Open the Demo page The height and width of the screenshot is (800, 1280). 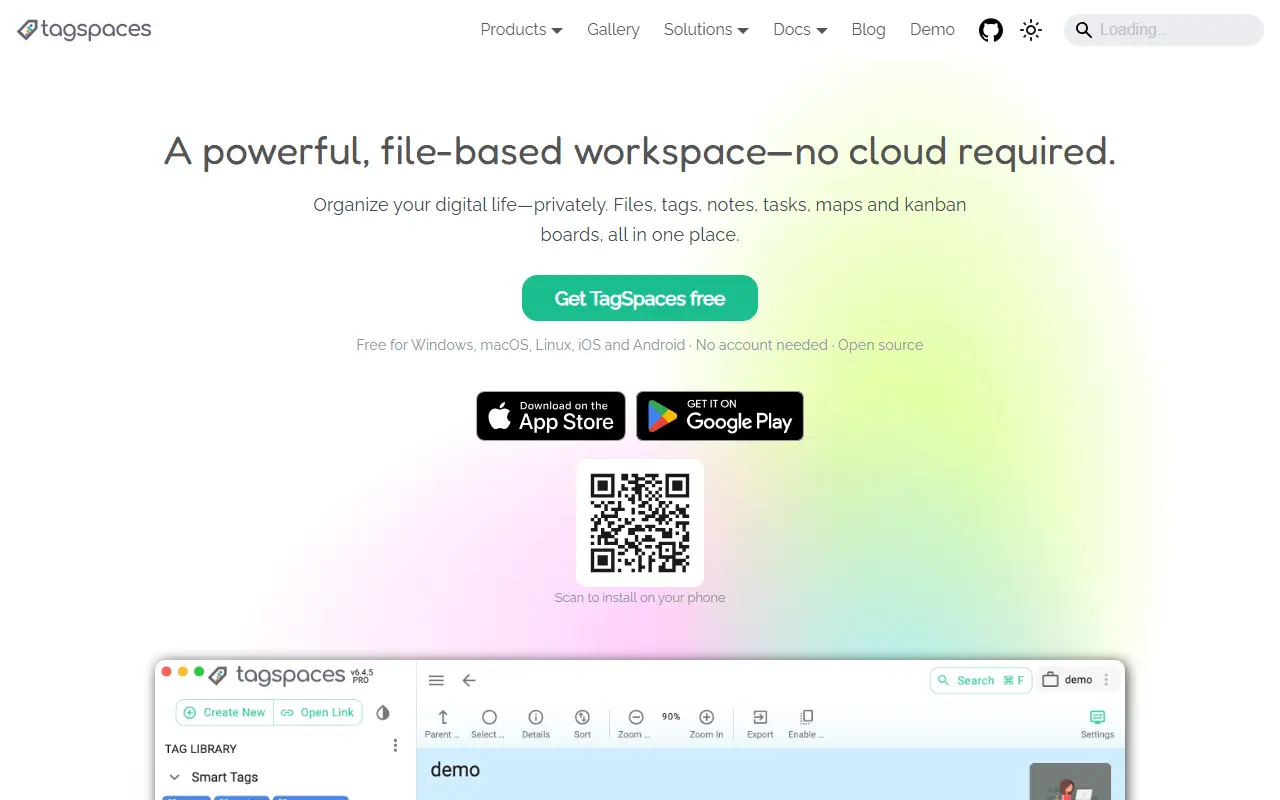(x=932, y=30)
